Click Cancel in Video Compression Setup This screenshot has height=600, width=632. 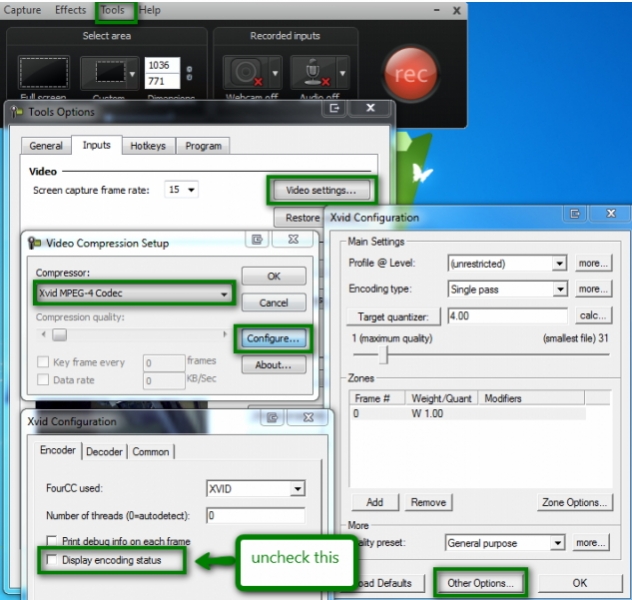pyautogui.click(x=274, y=303)
